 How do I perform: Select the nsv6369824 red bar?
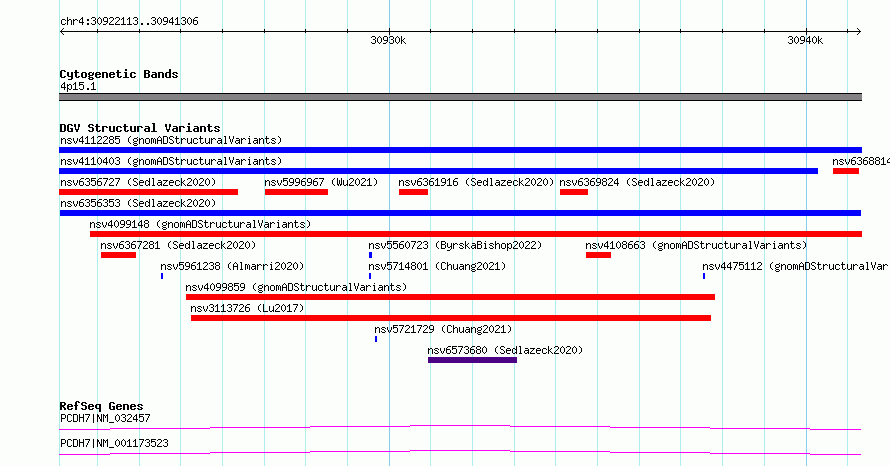click(574, 192)
